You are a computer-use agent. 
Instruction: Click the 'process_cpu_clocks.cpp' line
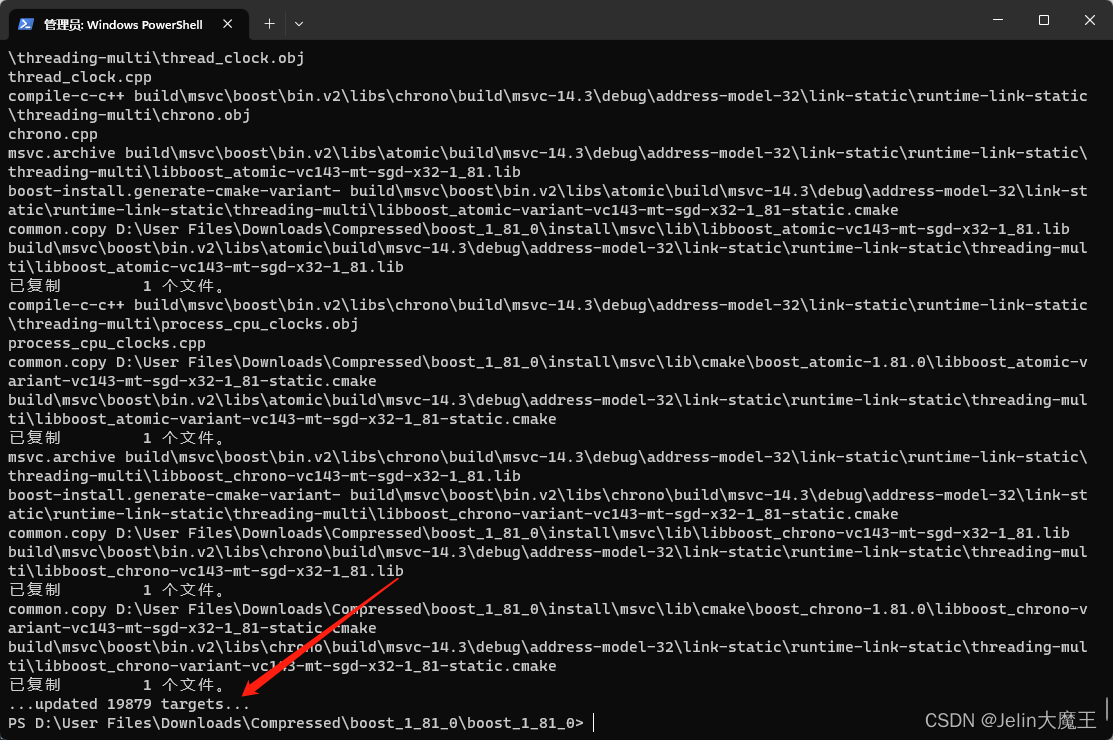[106, 343]
